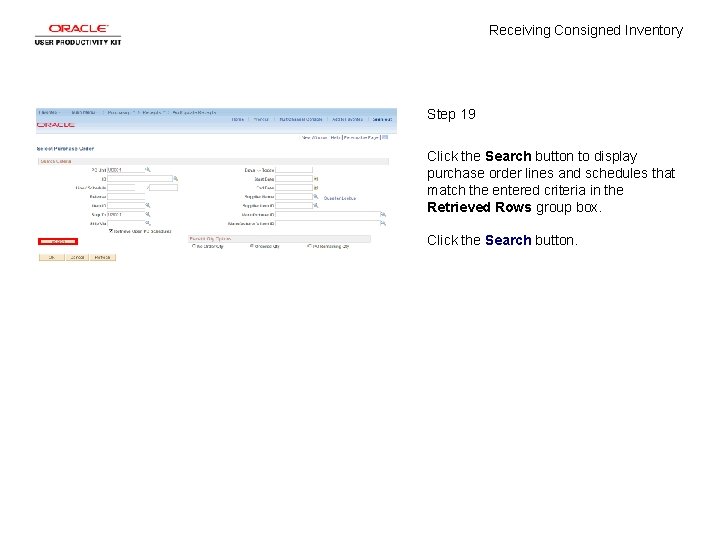Focus the Start Date input field
Viewport: 720px width, 540px height.
point(294,179)
